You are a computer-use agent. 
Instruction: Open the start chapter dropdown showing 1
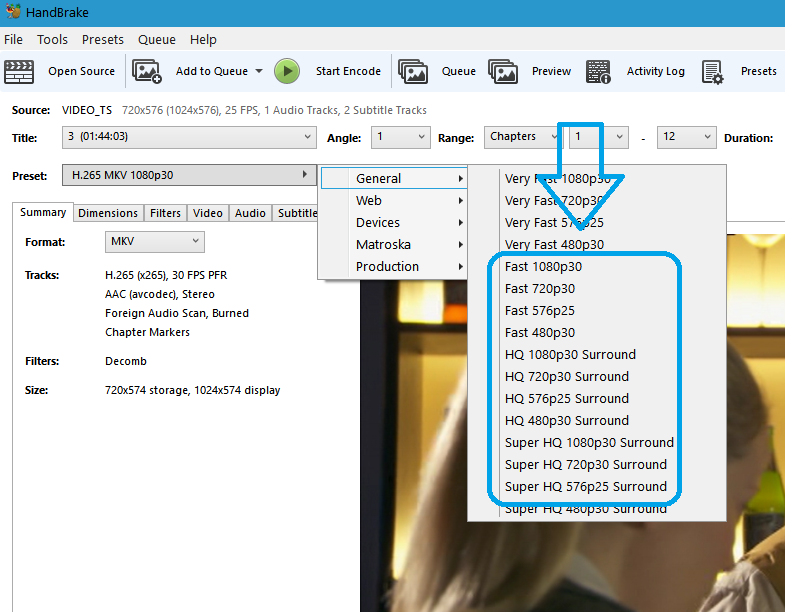click(599, 137)
